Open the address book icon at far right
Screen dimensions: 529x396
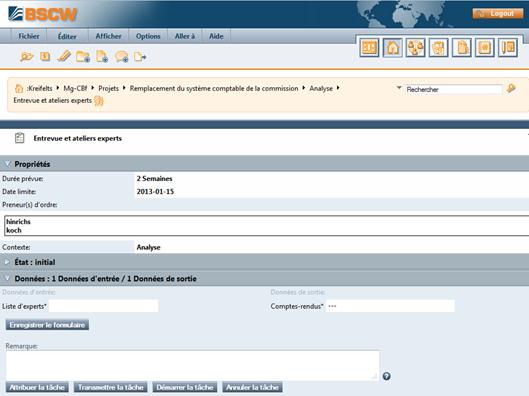click(x=508, y=48)
